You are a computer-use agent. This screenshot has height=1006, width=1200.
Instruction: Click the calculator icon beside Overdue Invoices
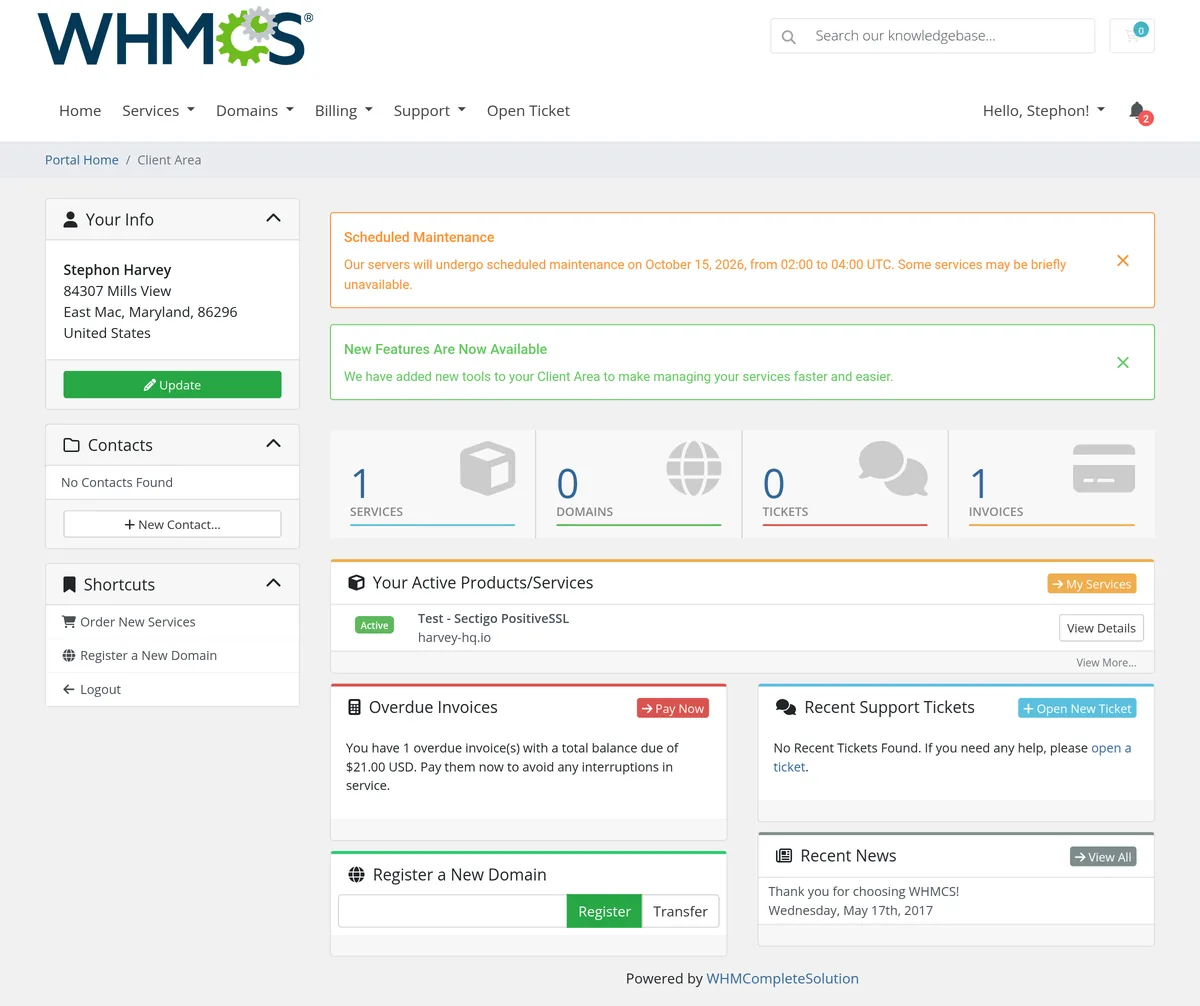354,707
